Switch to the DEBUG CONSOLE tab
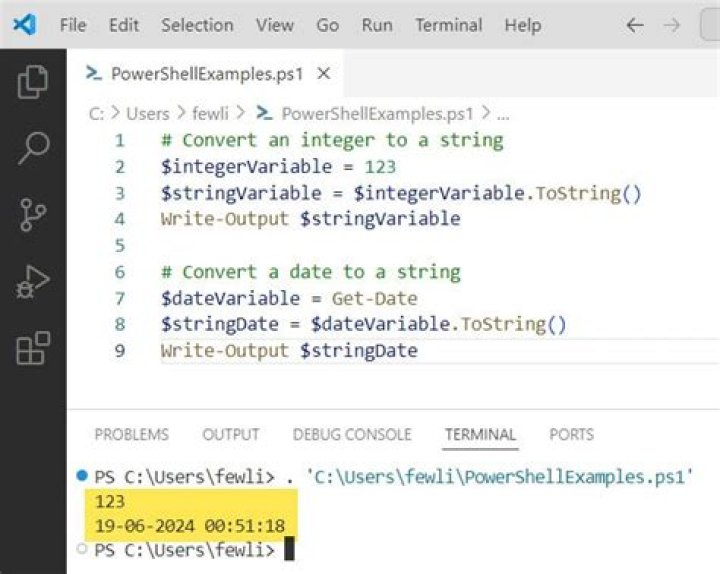 coord(351,434)
